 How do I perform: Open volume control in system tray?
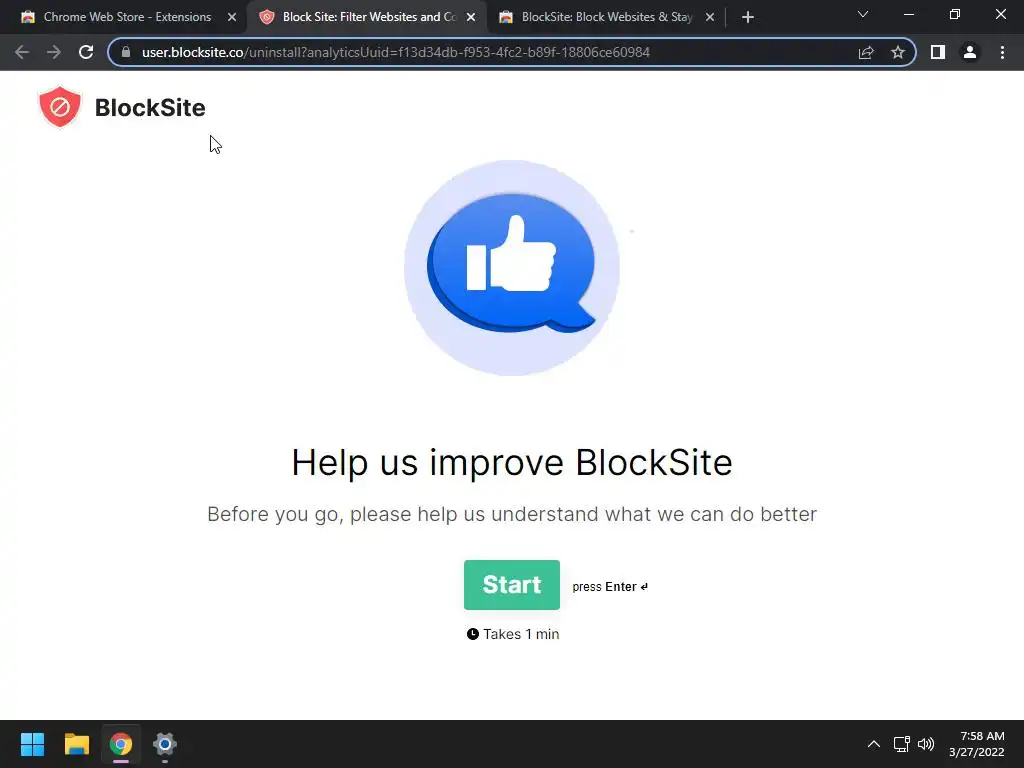click(x=926, y=744)
